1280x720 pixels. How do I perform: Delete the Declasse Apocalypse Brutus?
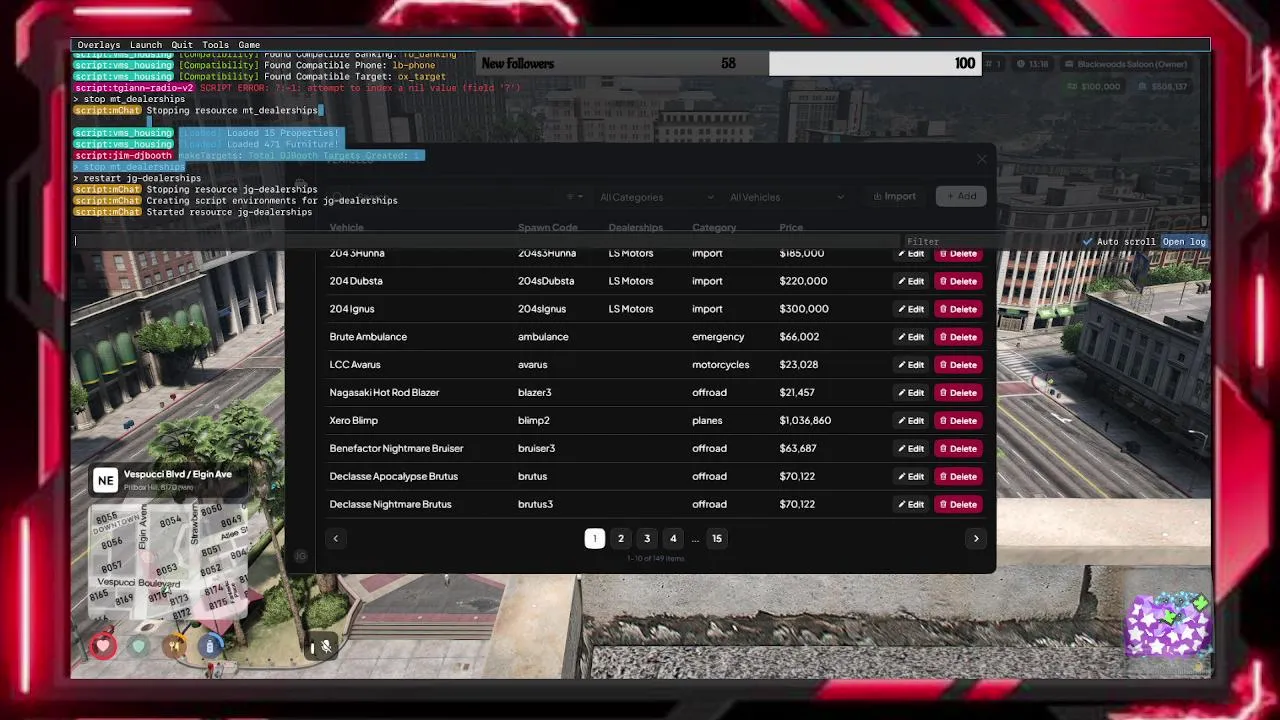pyautogui.click(x=958, y=477)
